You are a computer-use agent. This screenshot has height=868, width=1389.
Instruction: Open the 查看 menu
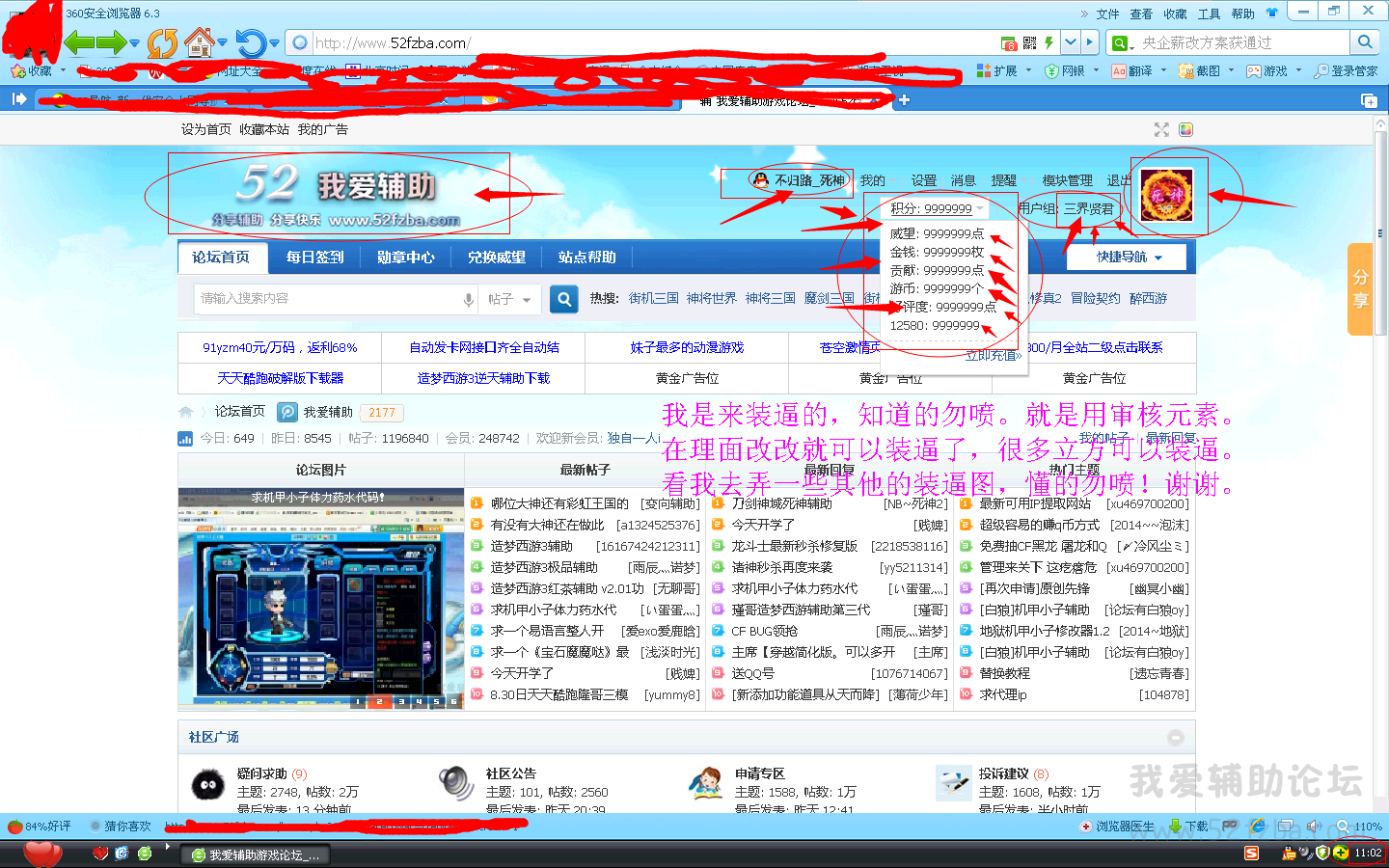point(1141,14)
